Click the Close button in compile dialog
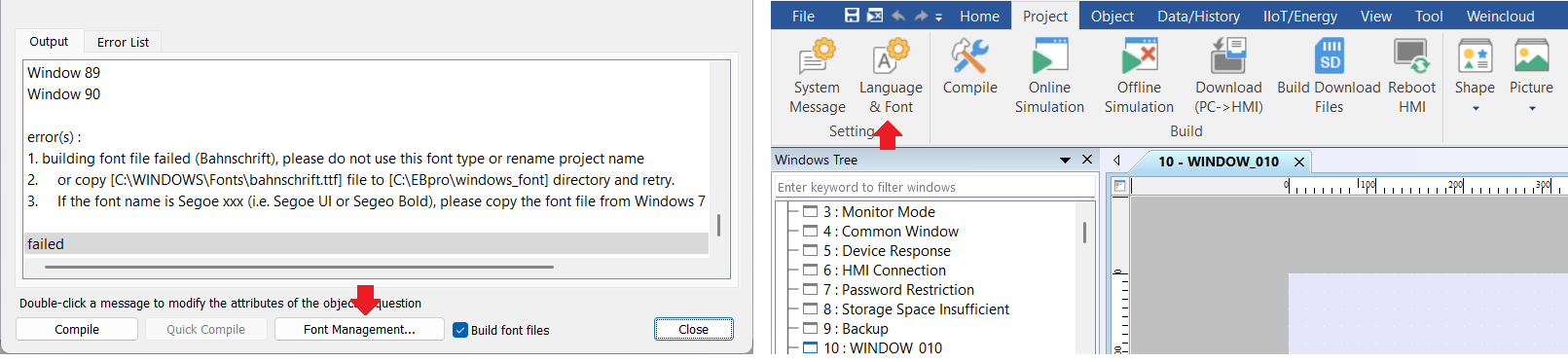1568x362 pixels. (x=693, y=330)
